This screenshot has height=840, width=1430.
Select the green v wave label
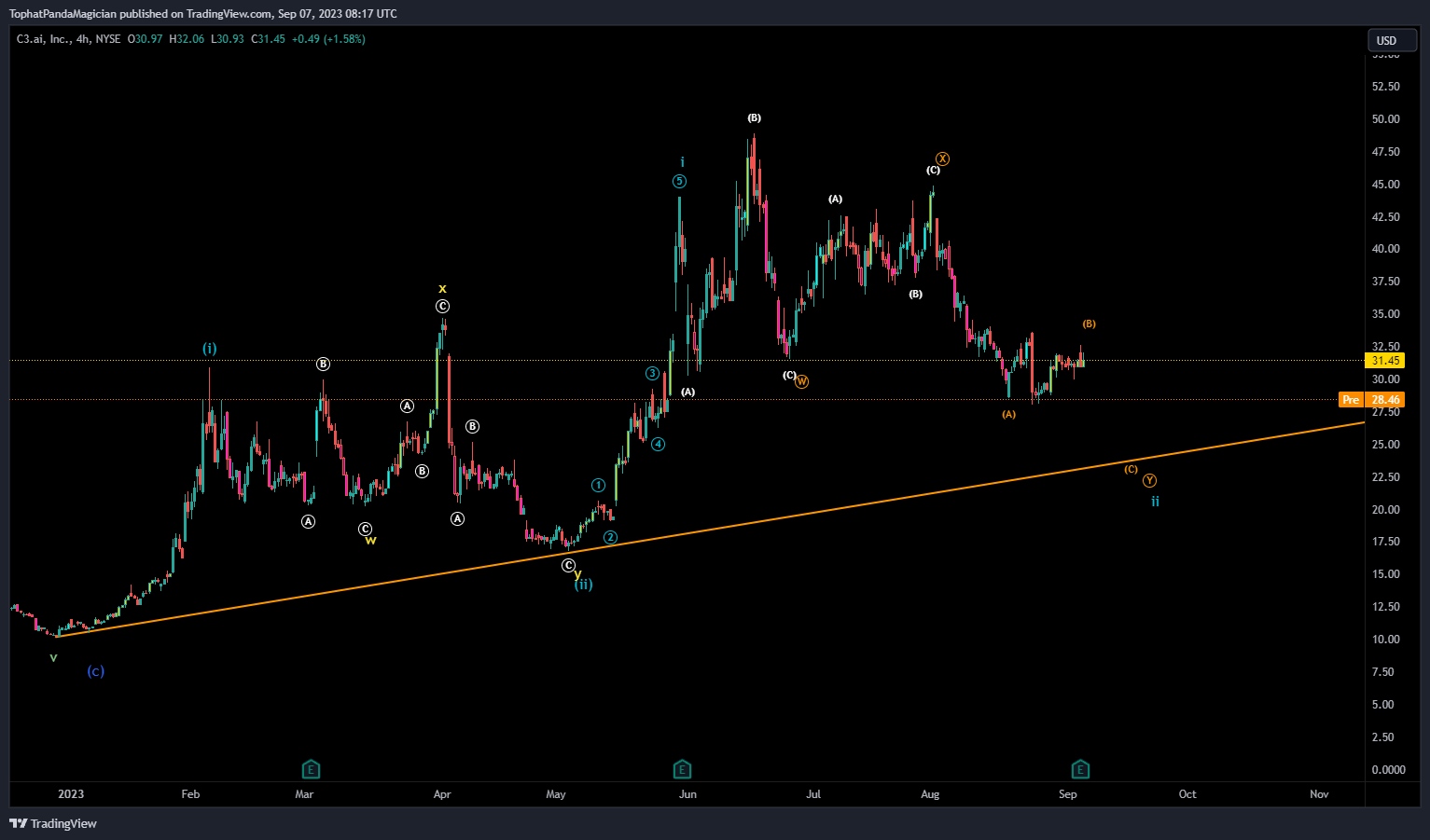click(x=53, y=657)
